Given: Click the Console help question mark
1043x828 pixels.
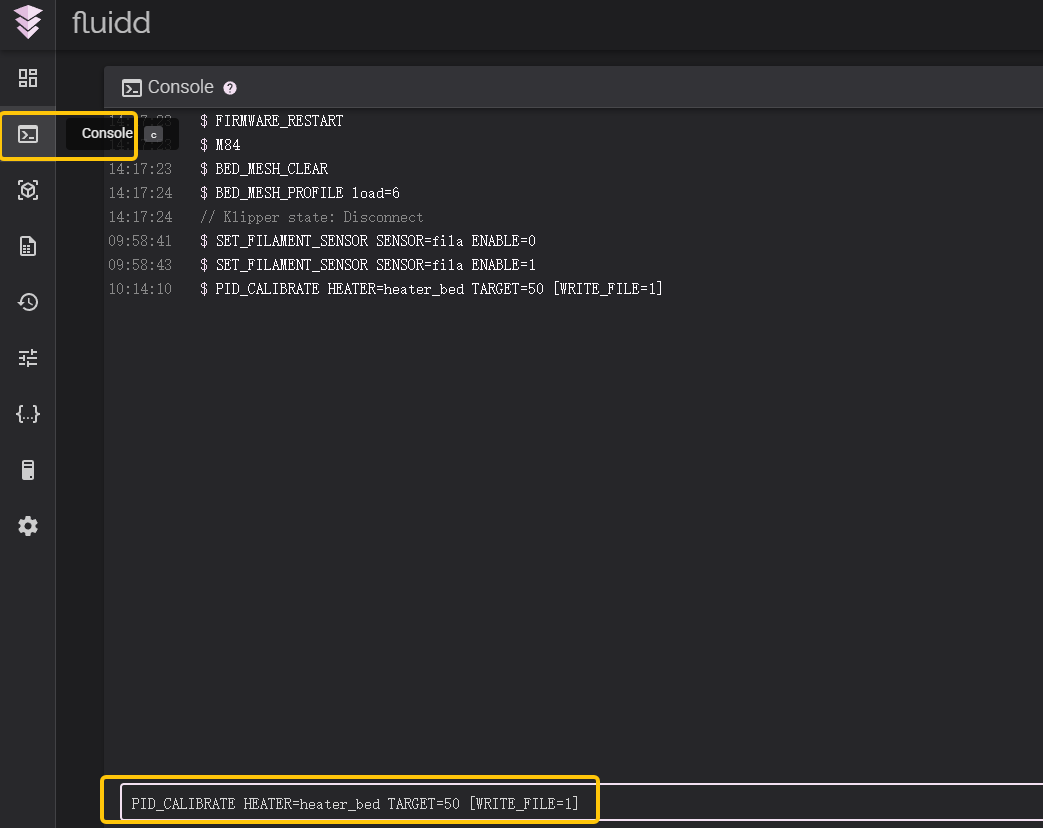Looking at the screenshot, I should pos(230,88).
